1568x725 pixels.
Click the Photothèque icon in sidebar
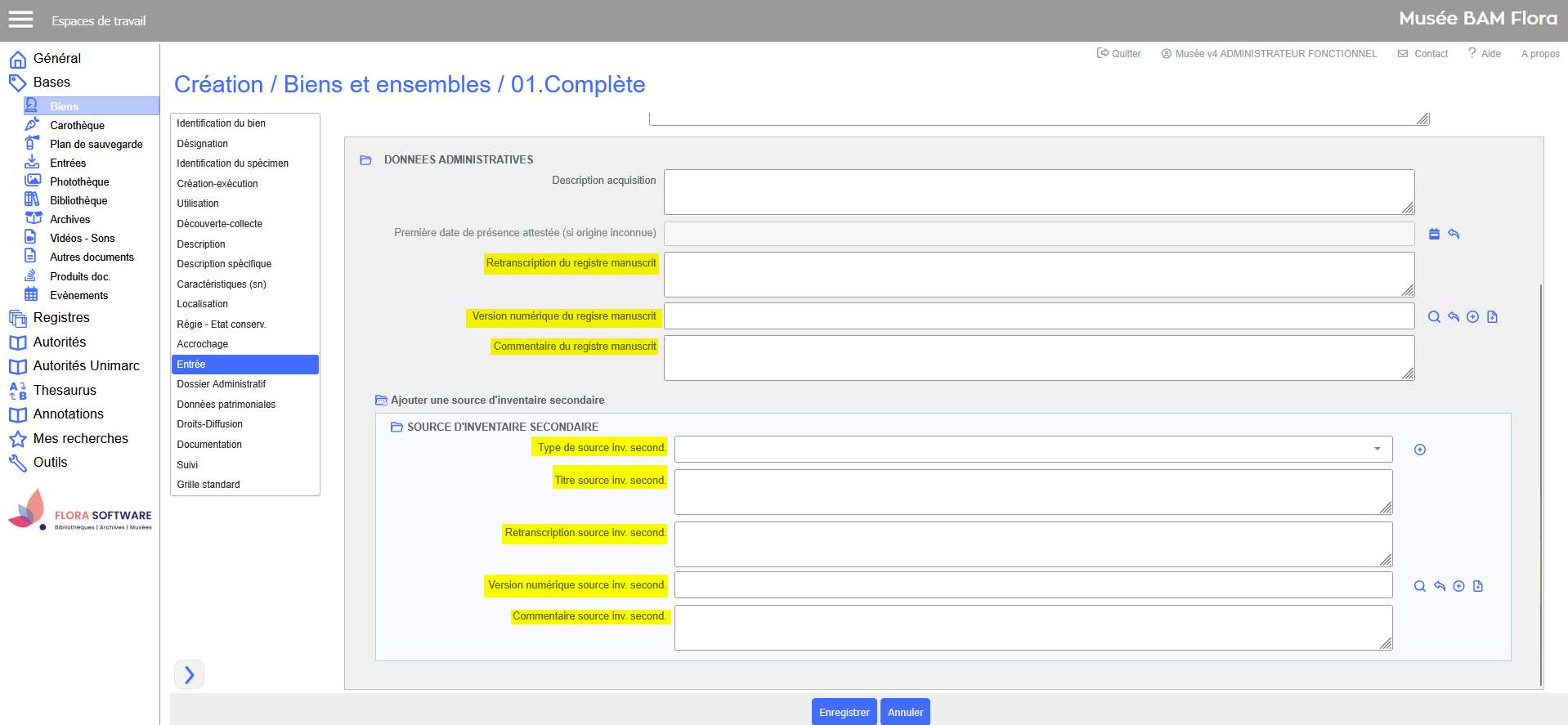point(32,181)
